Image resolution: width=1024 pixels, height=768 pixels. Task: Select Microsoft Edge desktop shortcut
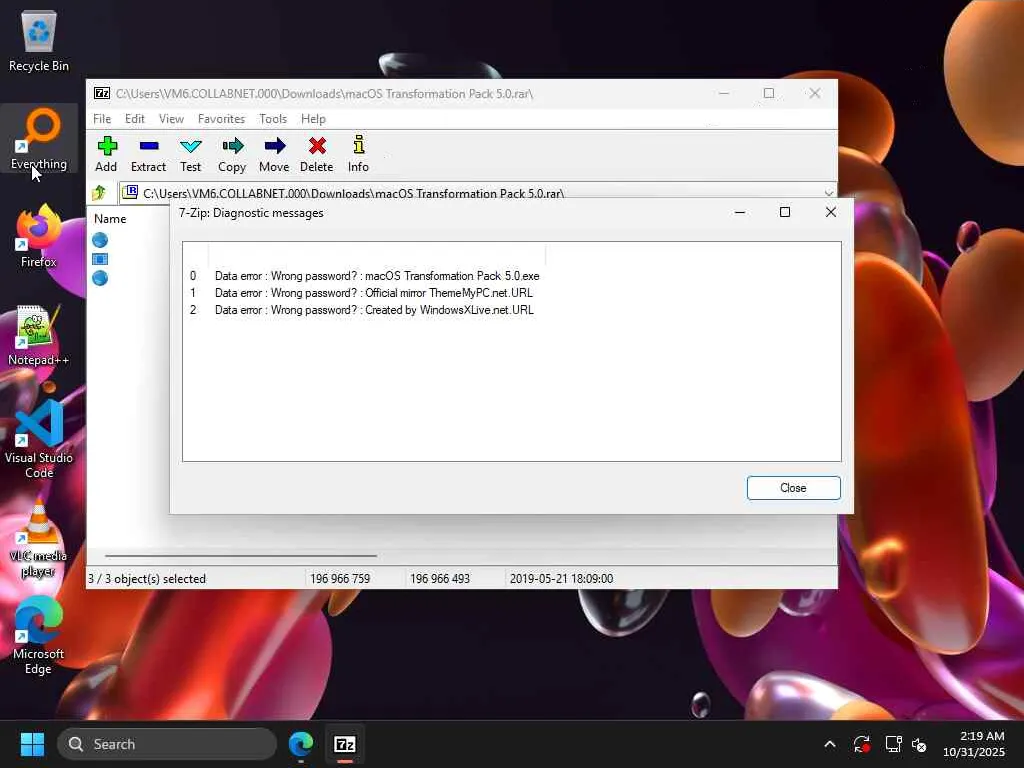pyautogui.click(x=39, y=636)
